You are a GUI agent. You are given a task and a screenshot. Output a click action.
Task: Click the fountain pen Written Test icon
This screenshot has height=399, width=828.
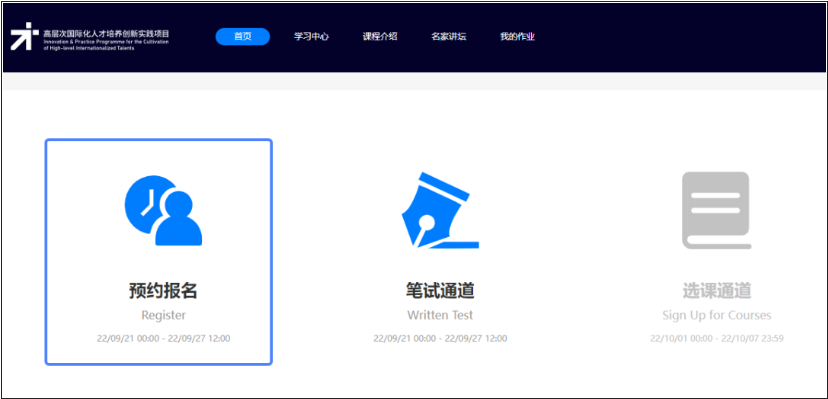439,210
